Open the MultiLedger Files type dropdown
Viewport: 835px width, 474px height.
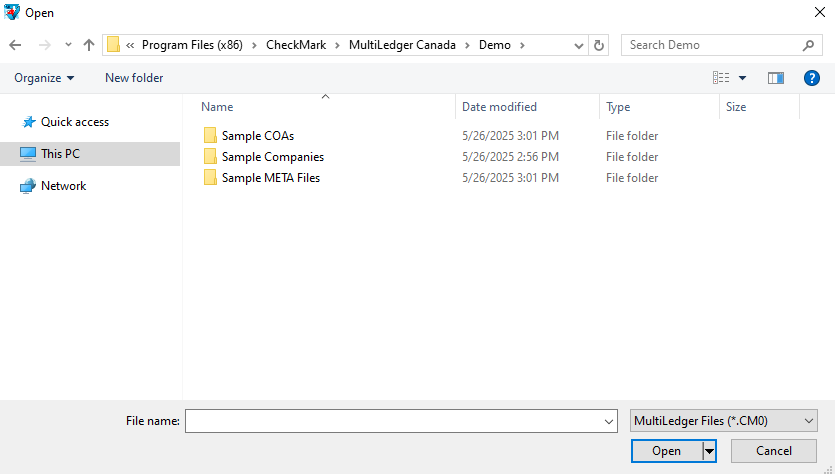(724, 421)
